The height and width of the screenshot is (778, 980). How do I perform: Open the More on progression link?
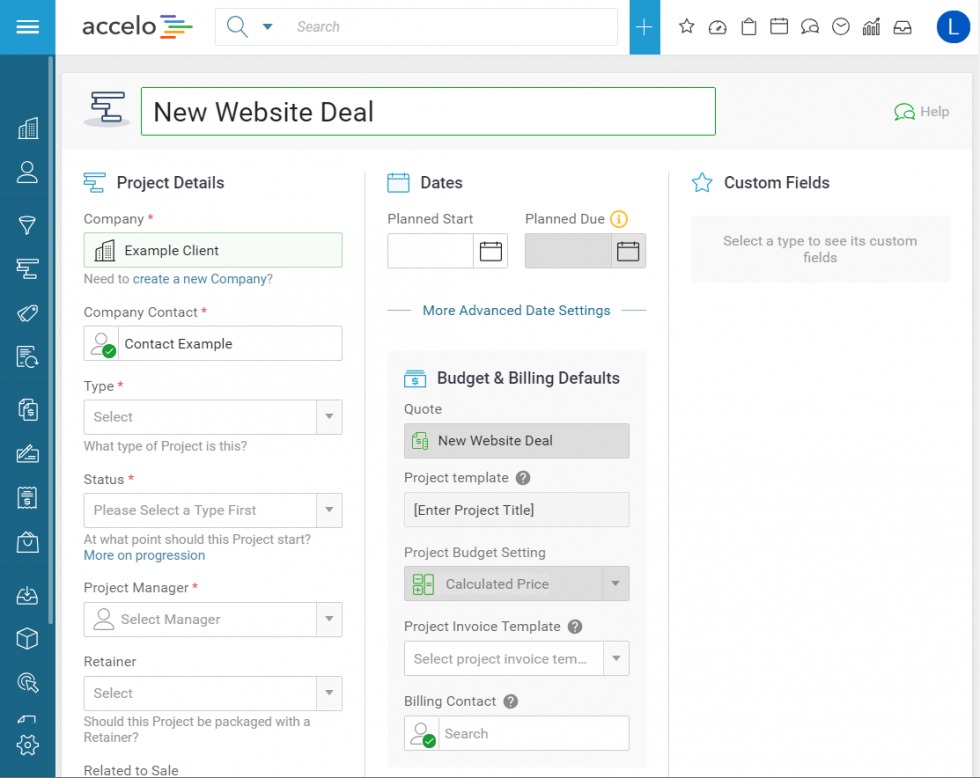[144, 555]
